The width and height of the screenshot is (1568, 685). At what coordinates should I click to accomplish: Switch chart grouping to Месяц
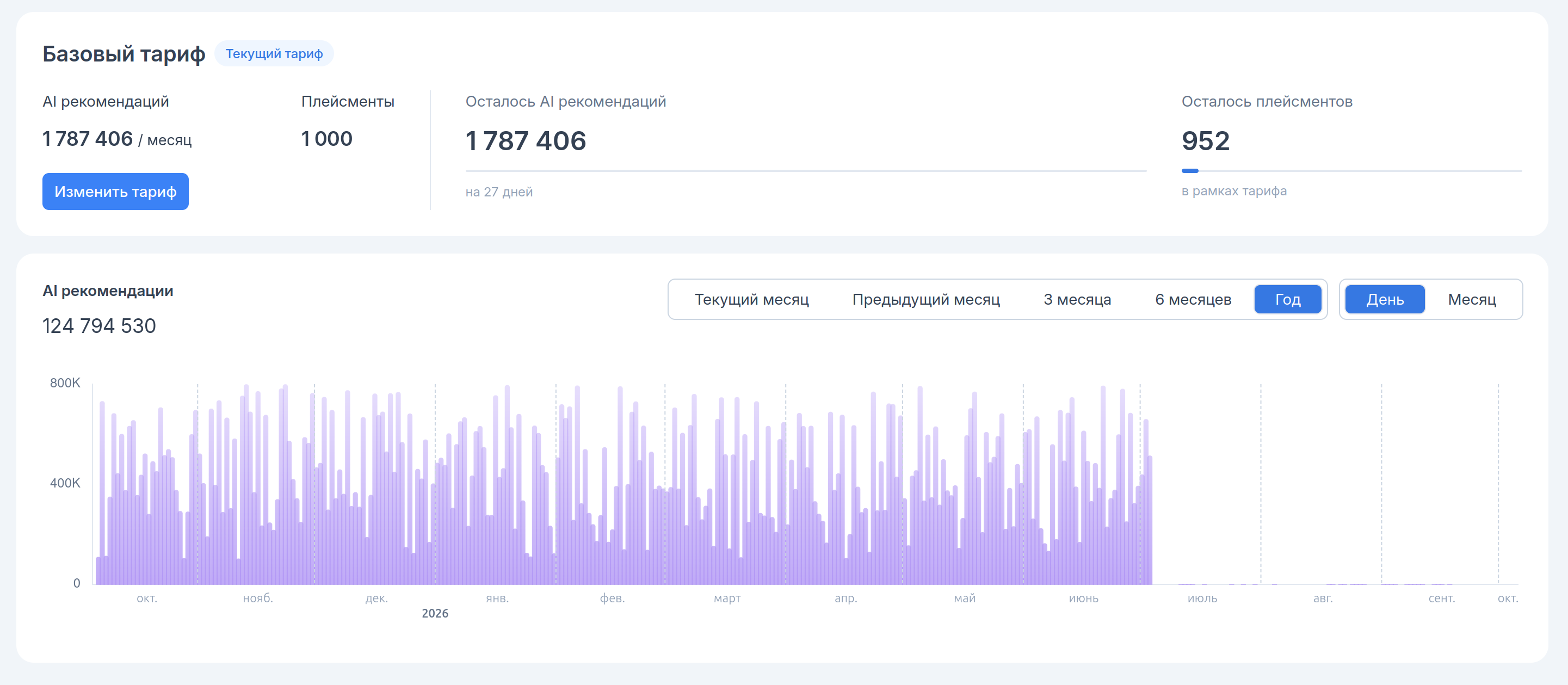pos(1472,300)
